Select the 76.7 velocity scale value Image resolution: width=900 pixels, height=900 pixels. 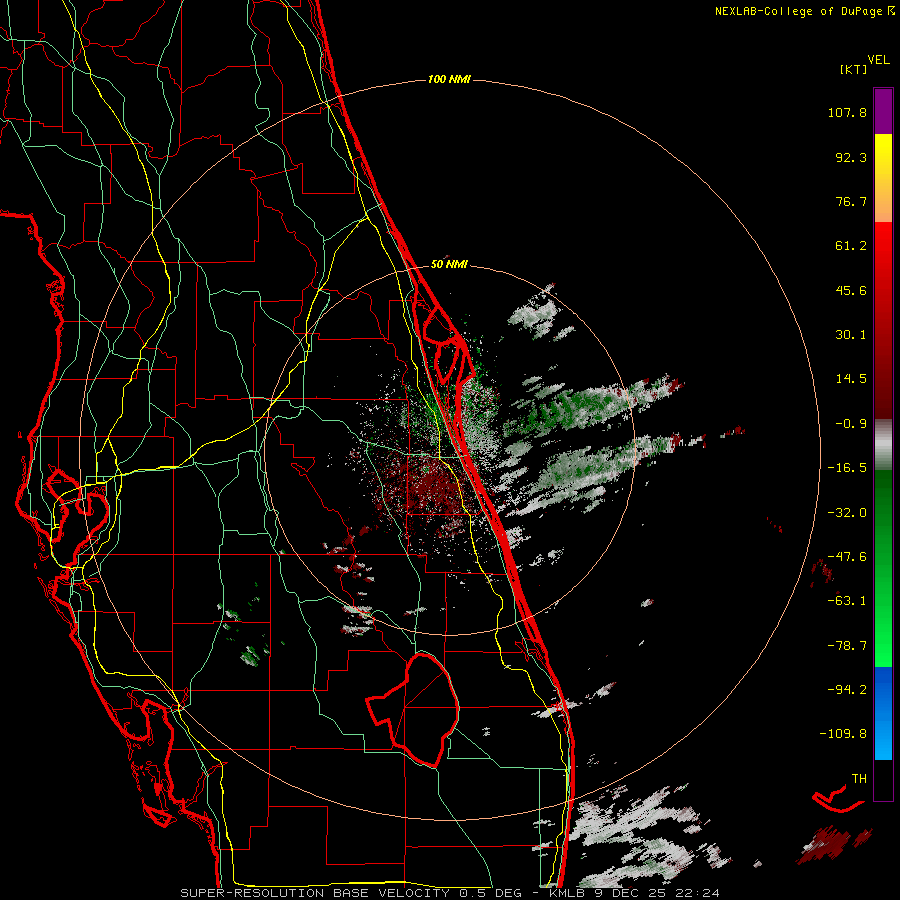(x=851, y=201)
